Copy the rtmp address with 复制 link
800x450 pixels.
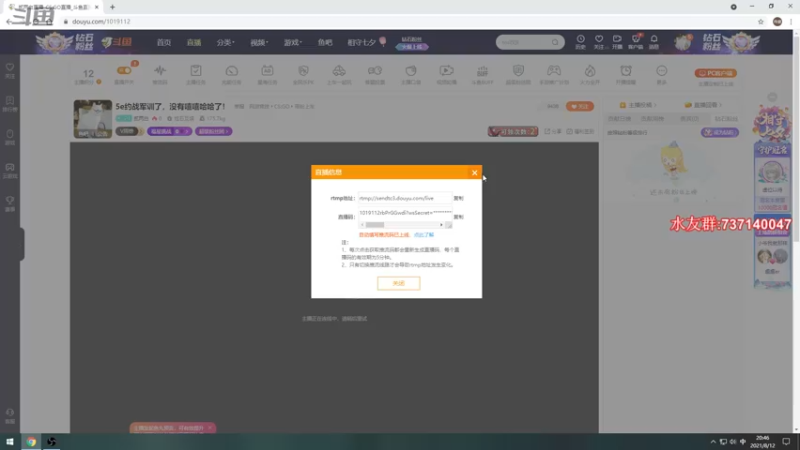[x=459, y=198]
